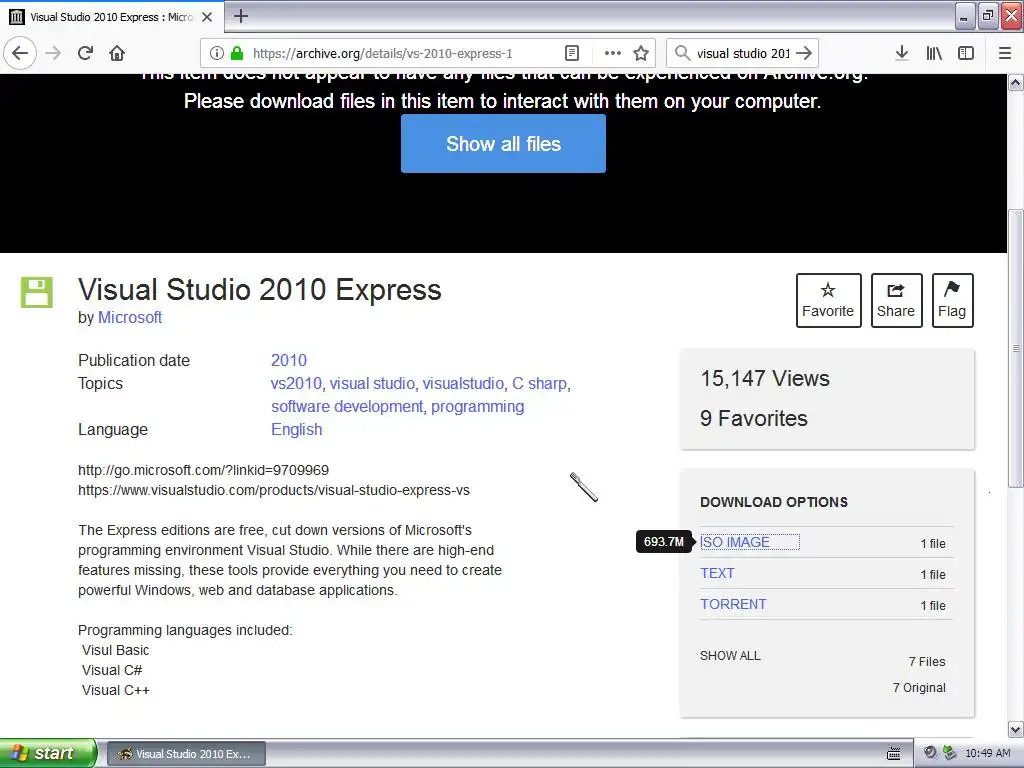The height and width of the screenshot is (768, 1024).
Task: Open the vs2010 topic link
Action: (x=296, y=383)
